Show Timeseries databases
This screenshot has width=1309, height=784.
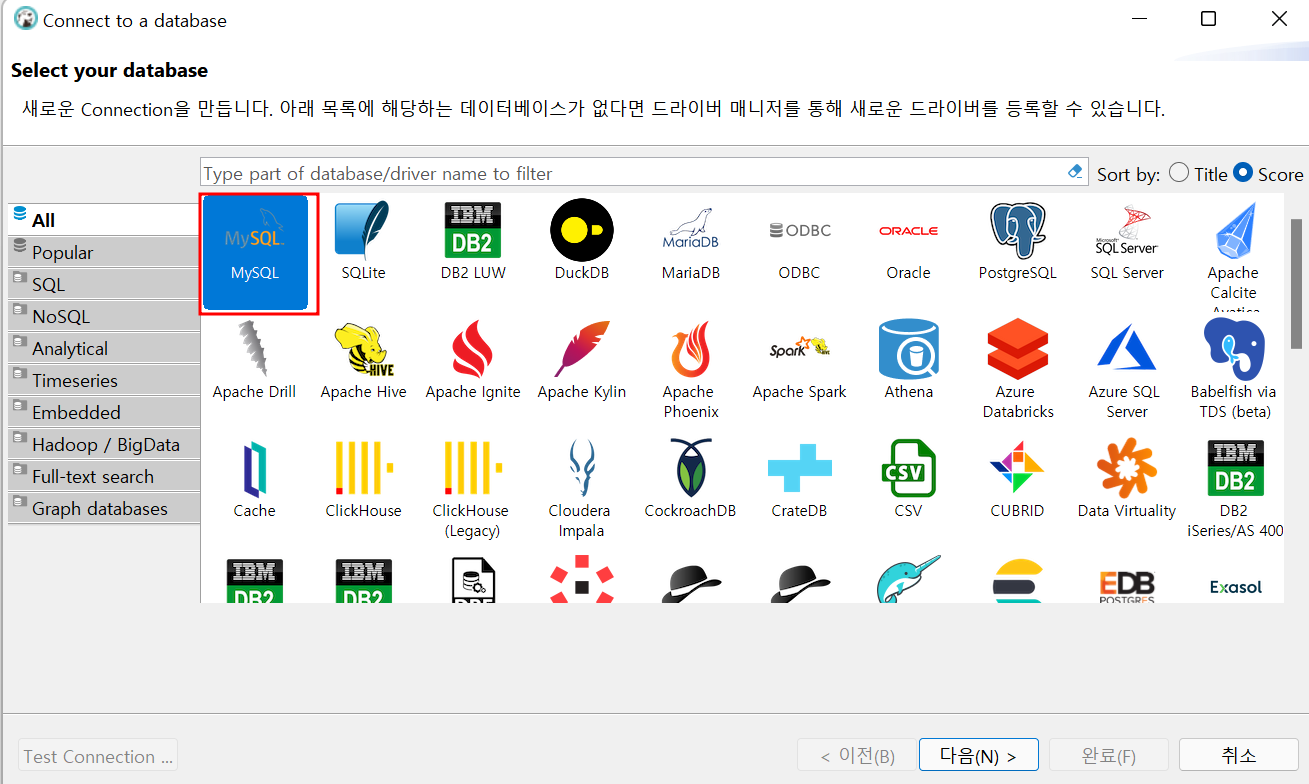click(104, 380)
